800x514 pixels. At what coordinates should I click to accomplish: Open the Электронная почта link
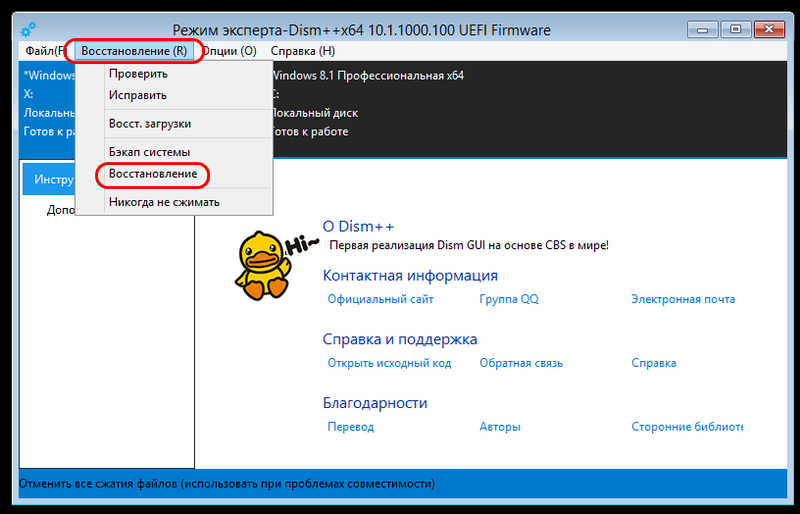click(x=683, y=299)
